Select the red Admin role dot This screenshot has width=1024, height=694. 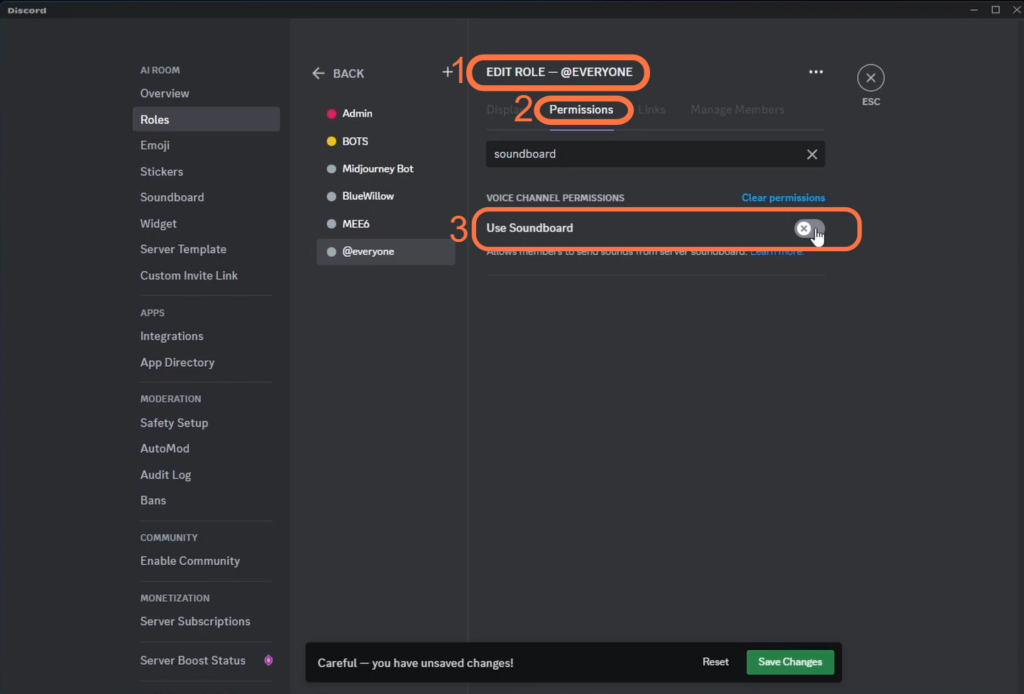coord(331,114)
